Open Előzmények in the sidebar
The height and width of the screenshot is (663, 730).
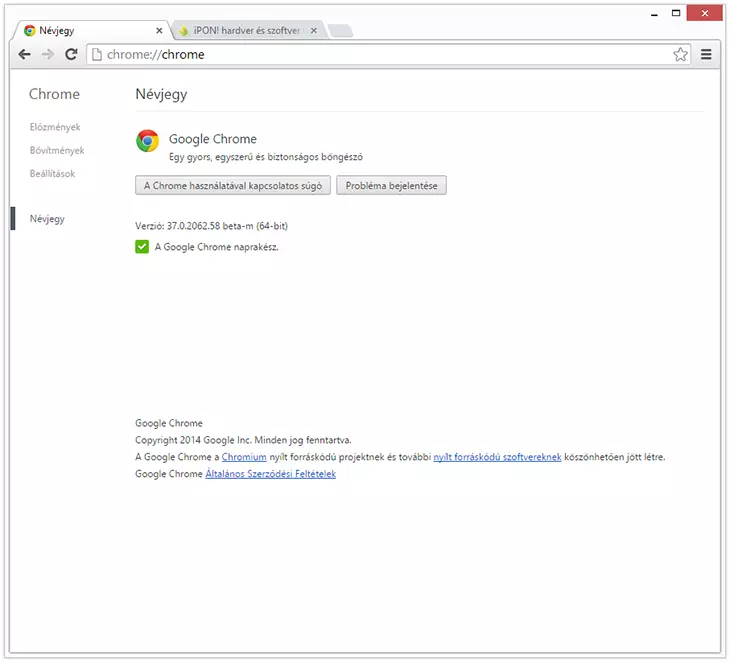coord(55,127)
